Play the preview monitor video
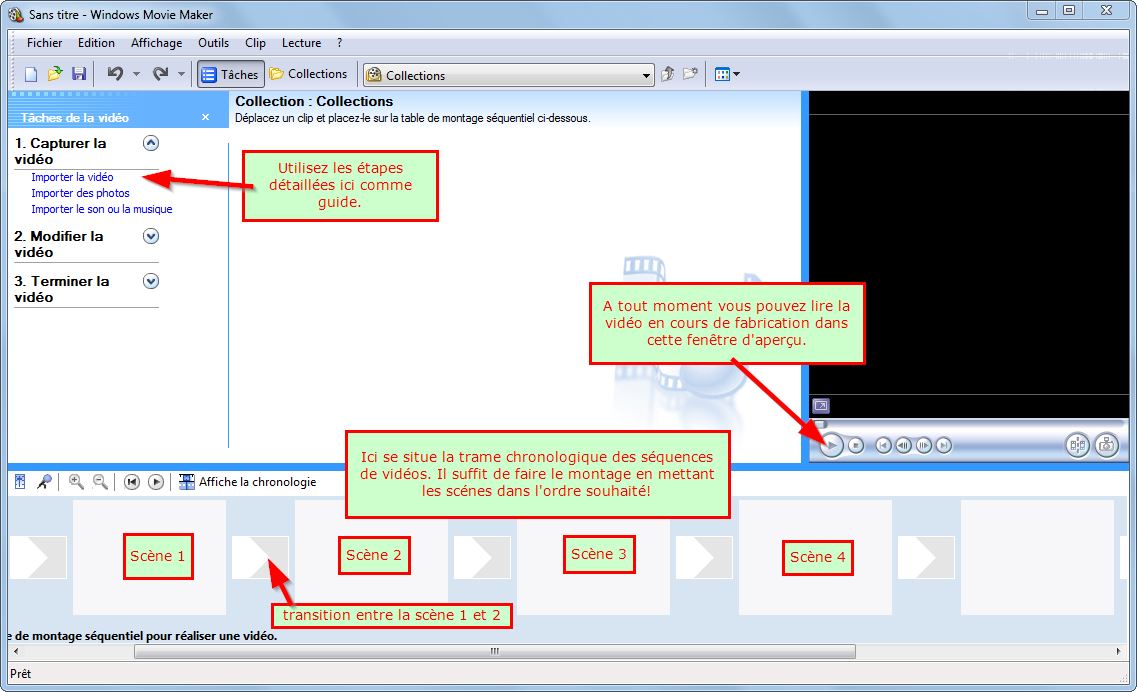1137x692 pixels. [x=831, y=445]
